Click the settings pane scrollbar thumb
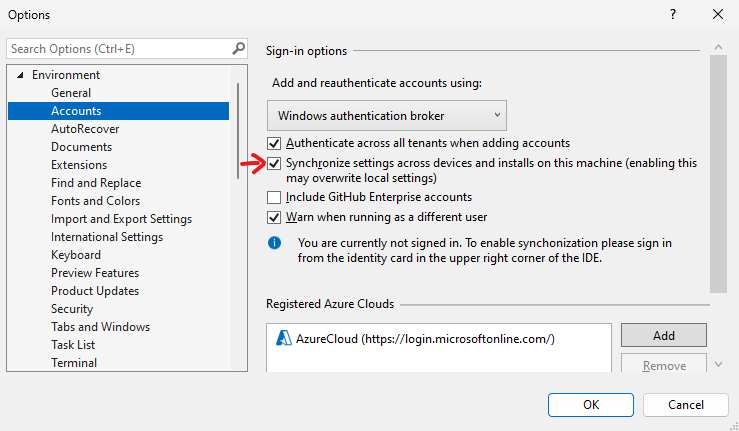 pos(718,174)
